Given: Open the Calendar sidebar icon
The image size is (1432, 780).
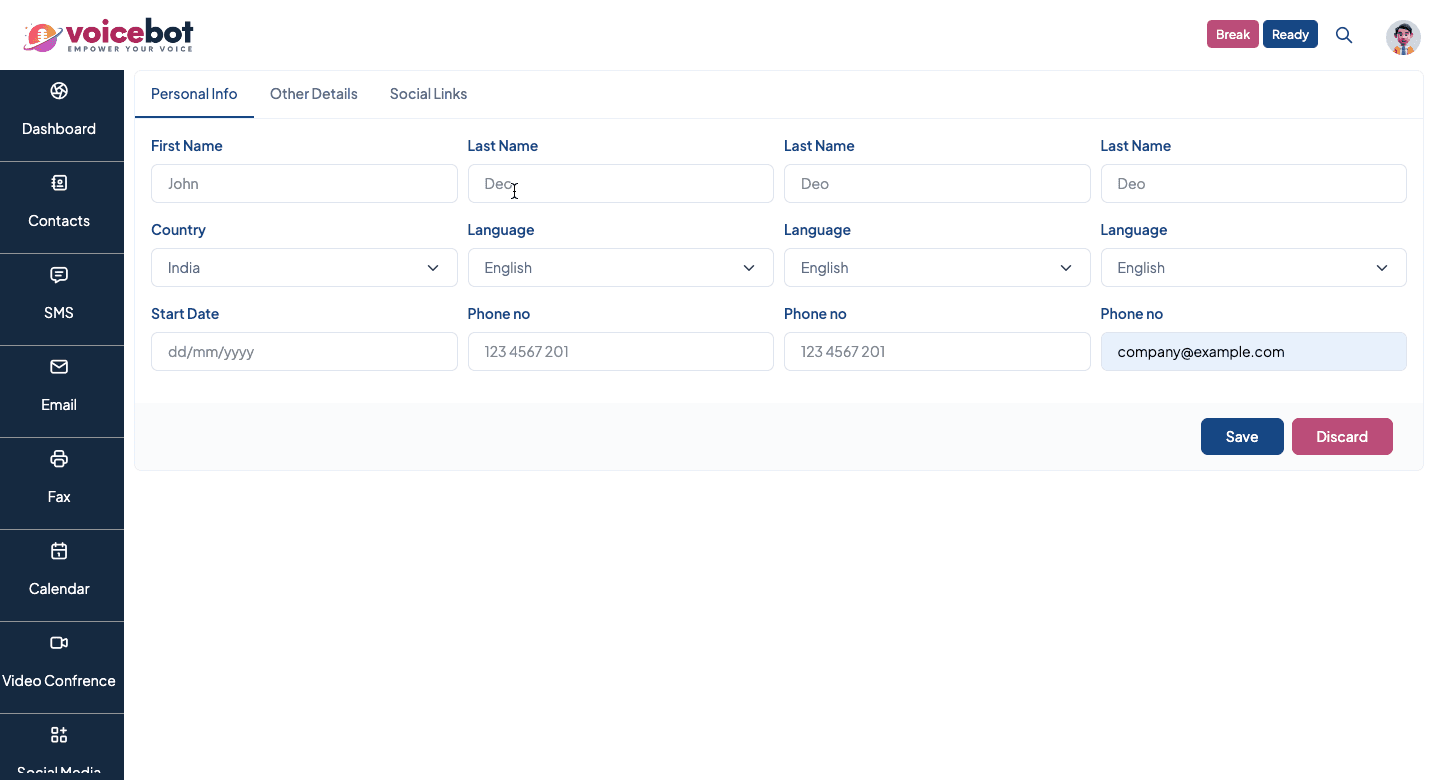Looking at the screenshot, I should pos(59,552).
